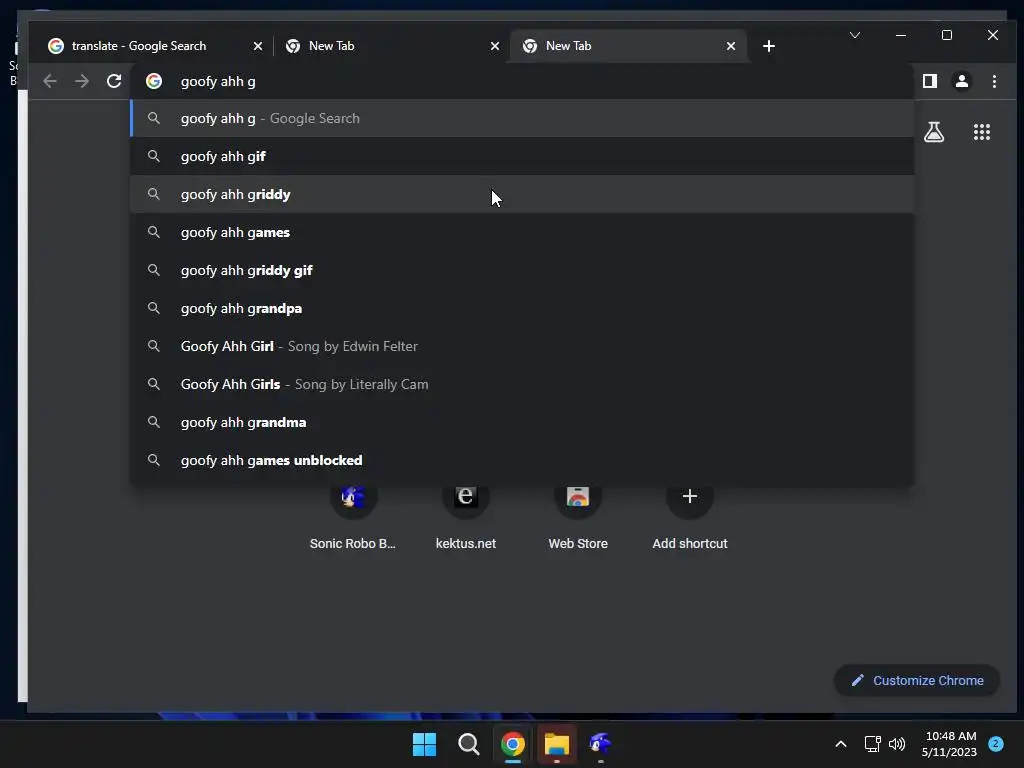Close the translate - Google Search tab
Screen dimensions: 1024x768
pos(257,46)
